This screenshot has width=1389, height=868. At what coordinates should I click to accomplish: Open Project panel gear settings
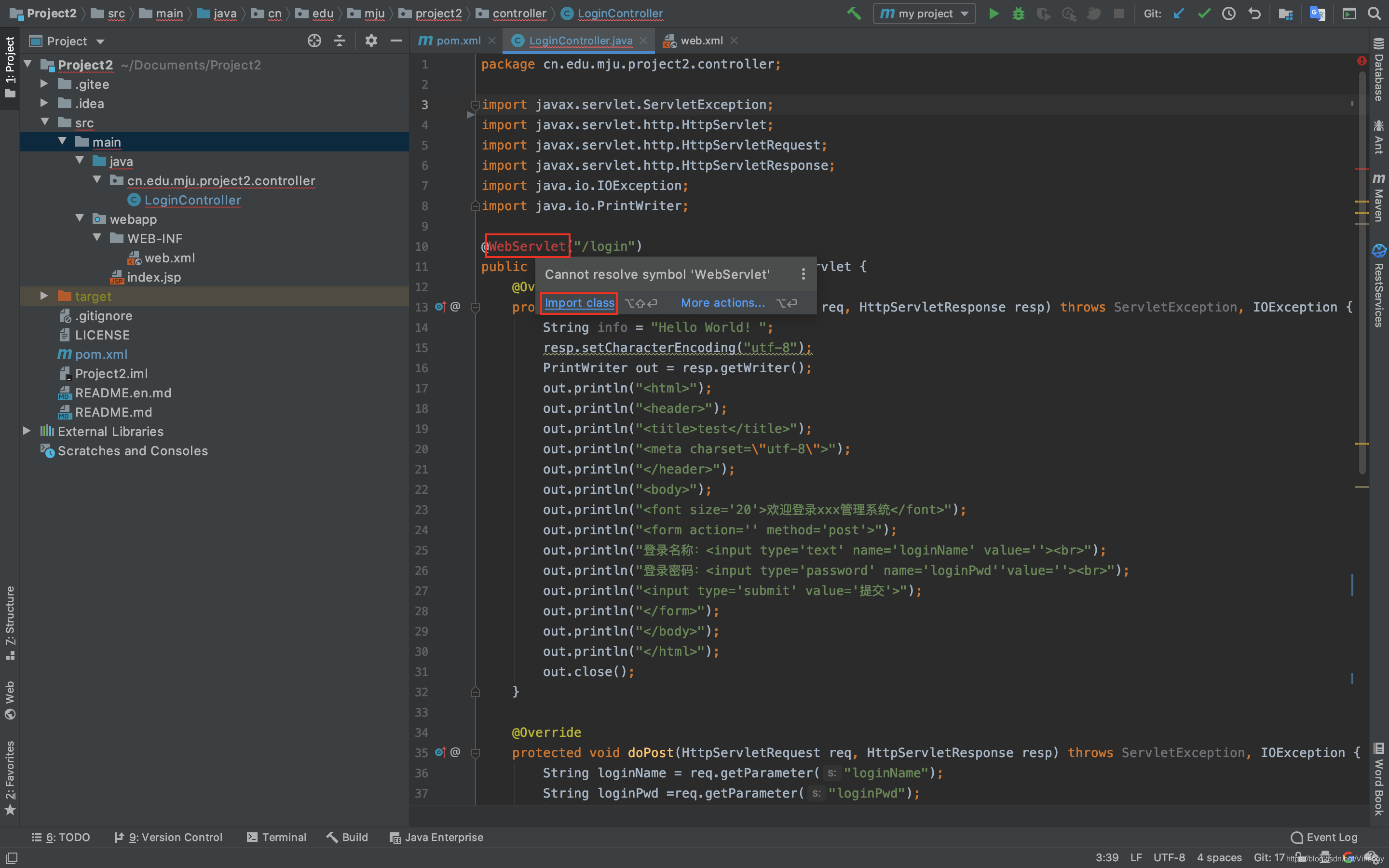tap(371, 41)
